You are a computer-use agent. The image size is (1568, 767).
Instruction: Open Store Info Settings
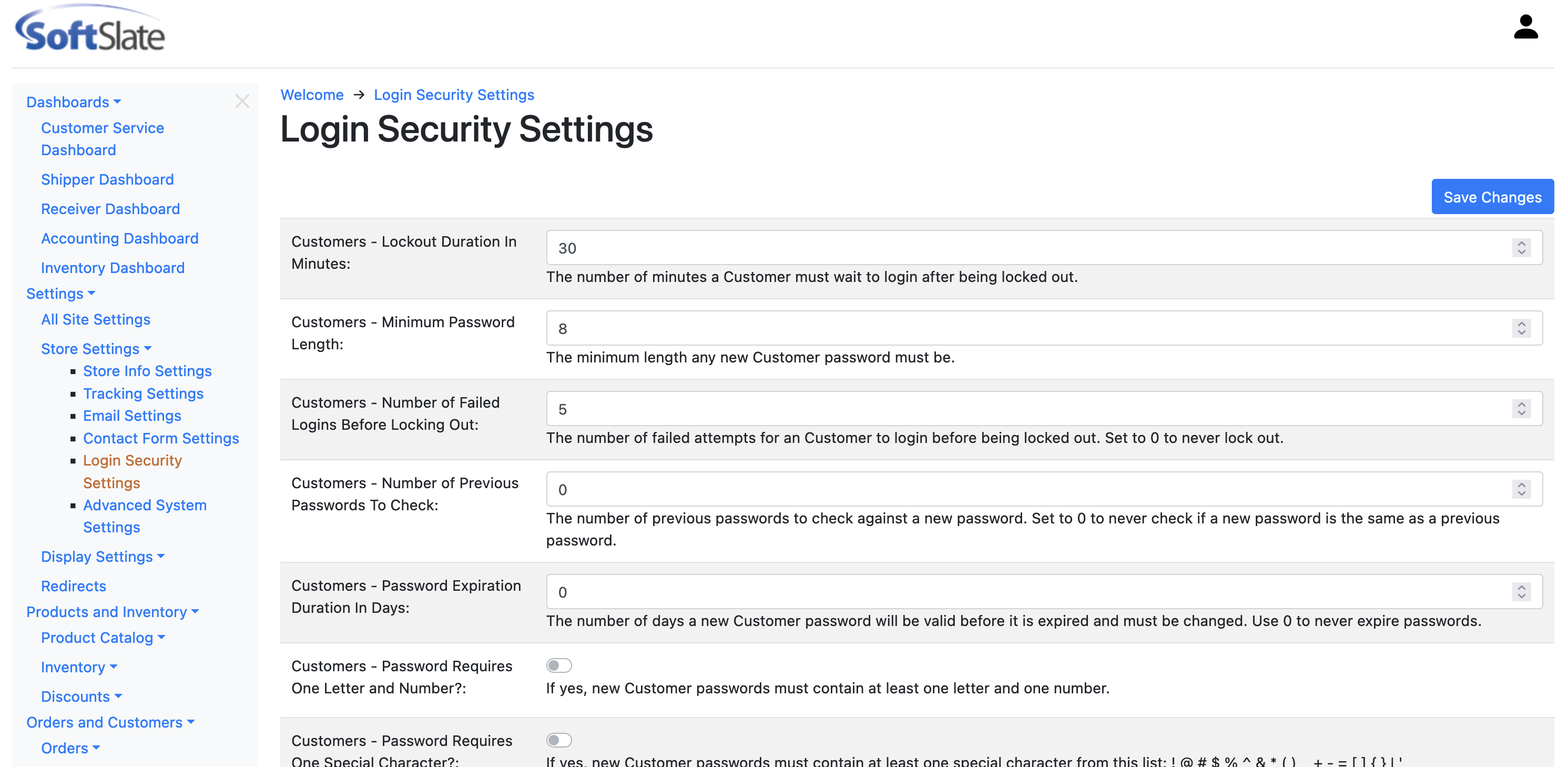click(x=147, y=370)
